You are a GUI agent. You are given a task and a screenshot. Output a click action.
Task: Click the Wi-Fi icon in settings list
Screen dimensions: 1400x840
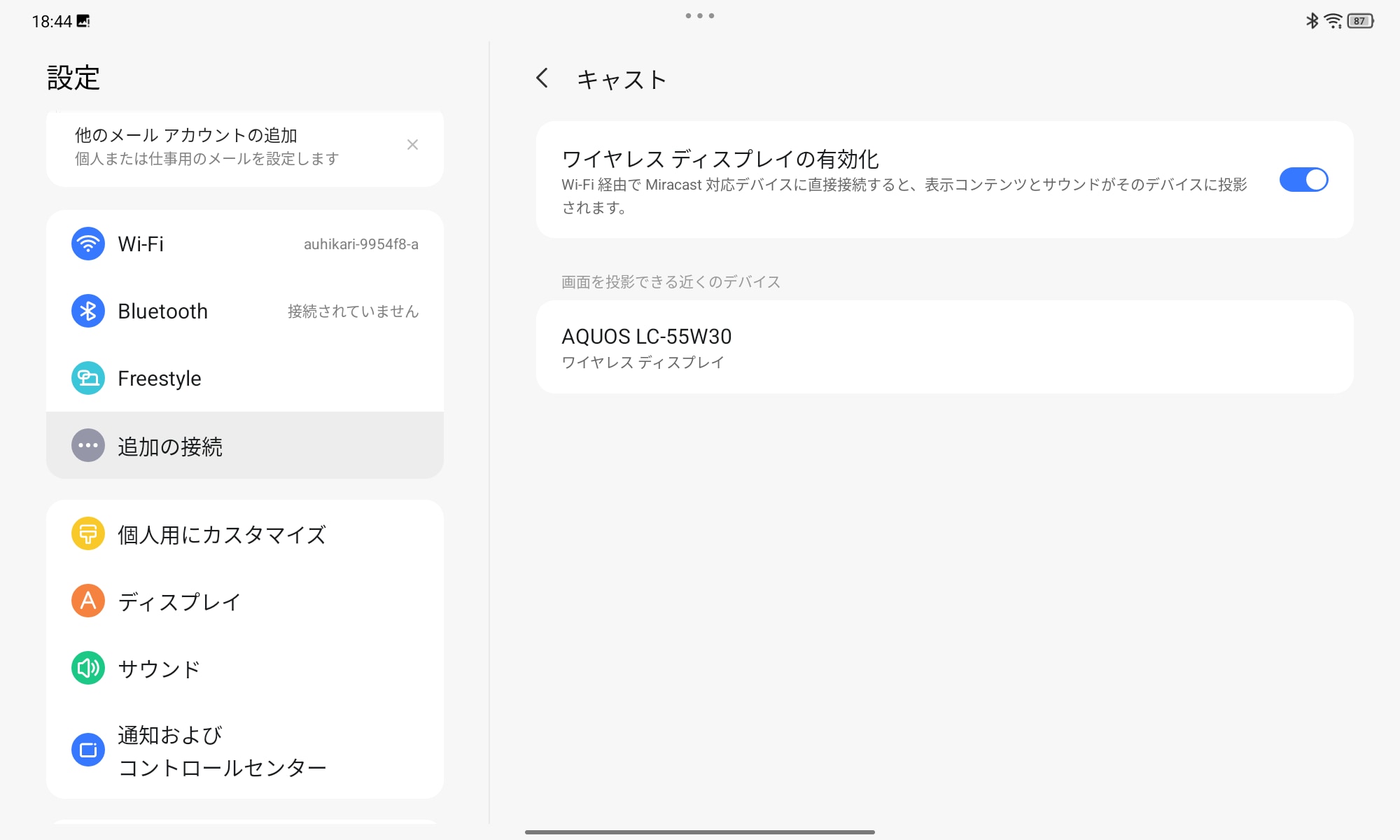pos(88,244)
